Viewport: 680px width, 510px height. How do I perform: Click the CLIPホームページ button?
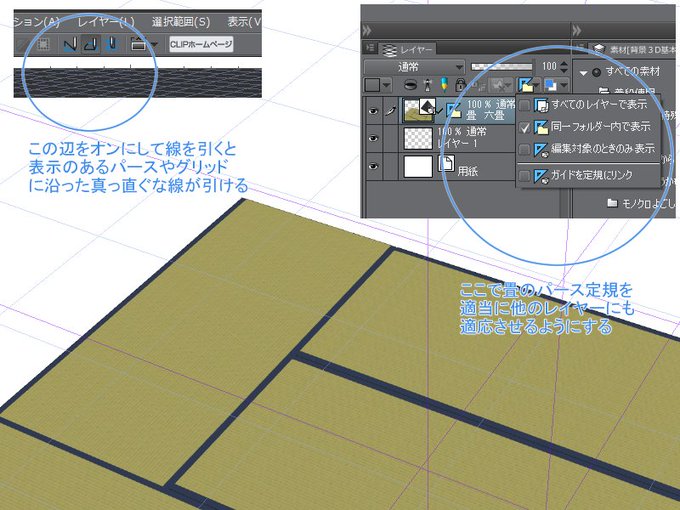click(x=201, y=44)
